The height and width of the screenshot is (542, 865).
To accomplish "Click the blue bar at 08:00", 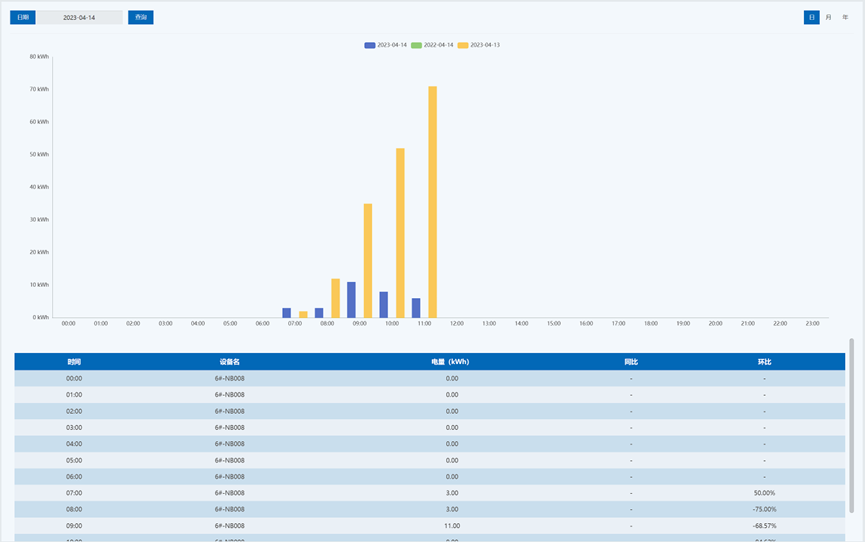I will pyautogui.click(x=319, y=313).
